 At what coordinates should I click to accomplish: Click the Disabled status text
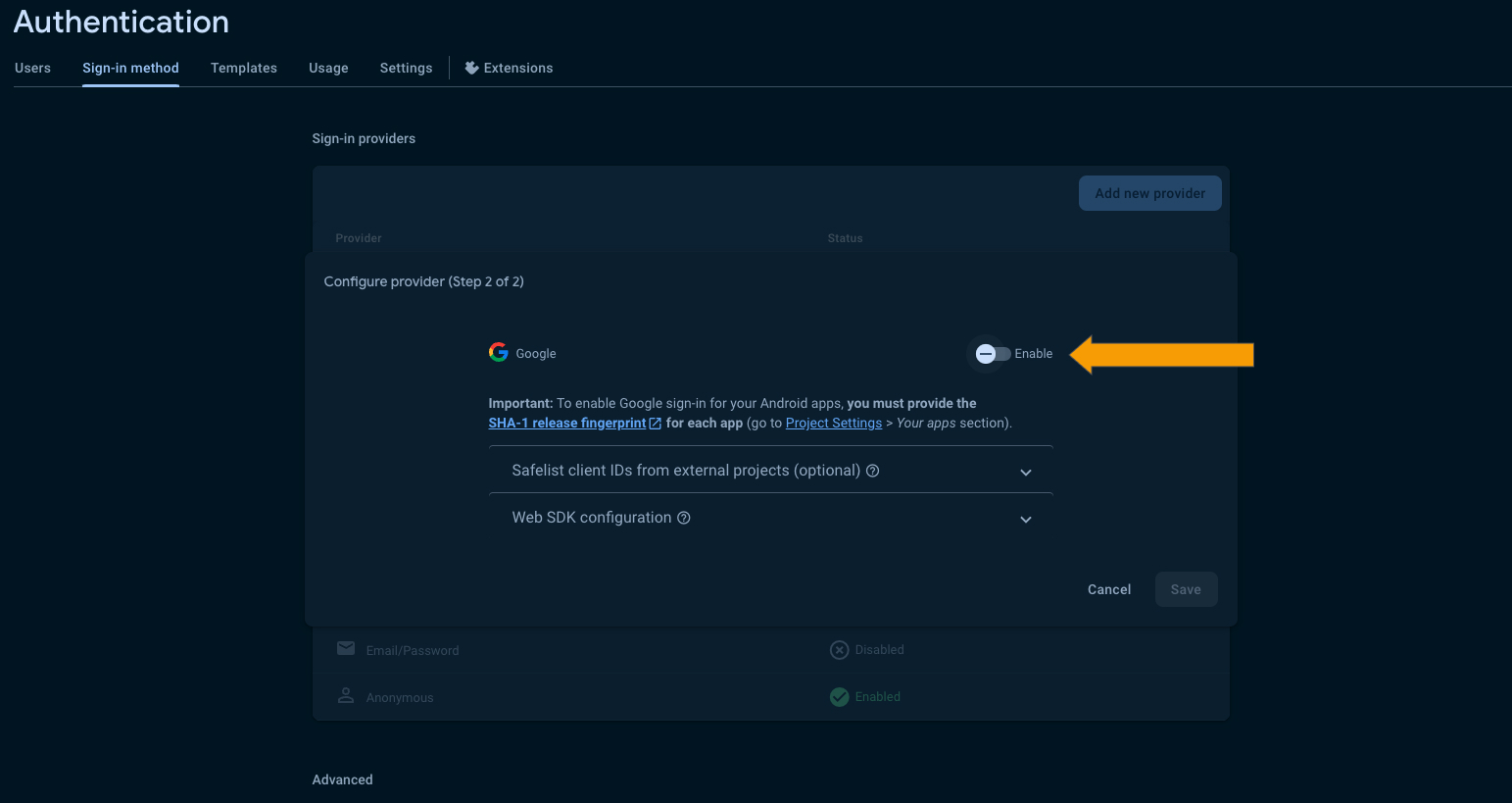pos(879,650)
